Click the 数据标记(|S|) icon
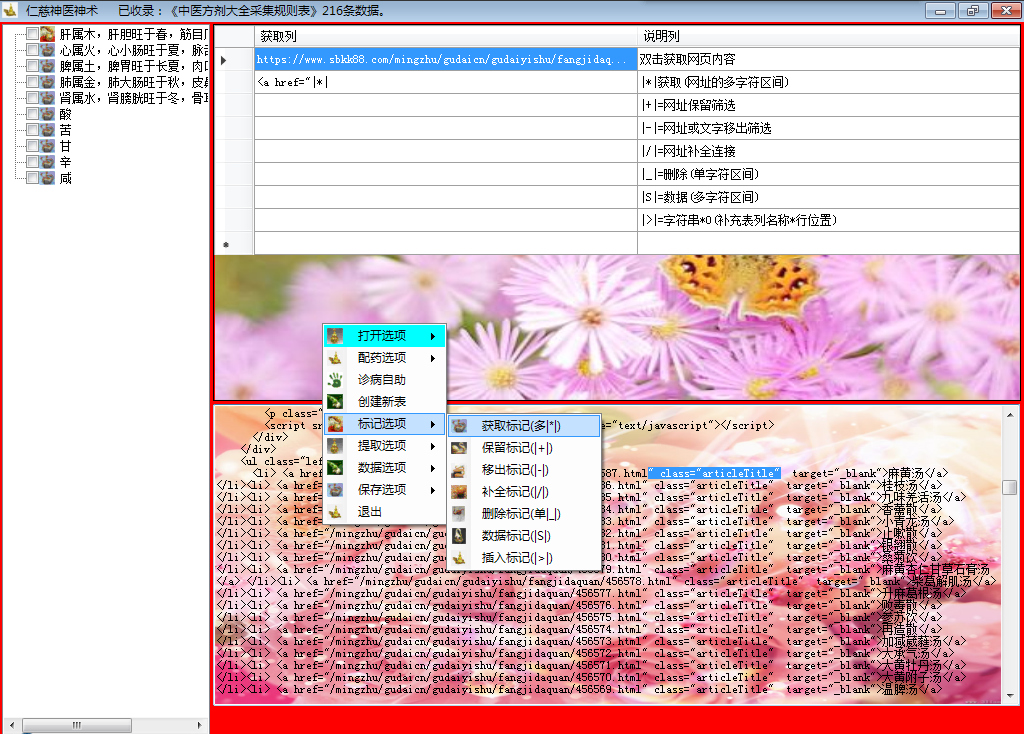The width and height of the screenshot is (1024, 734). 459,536
